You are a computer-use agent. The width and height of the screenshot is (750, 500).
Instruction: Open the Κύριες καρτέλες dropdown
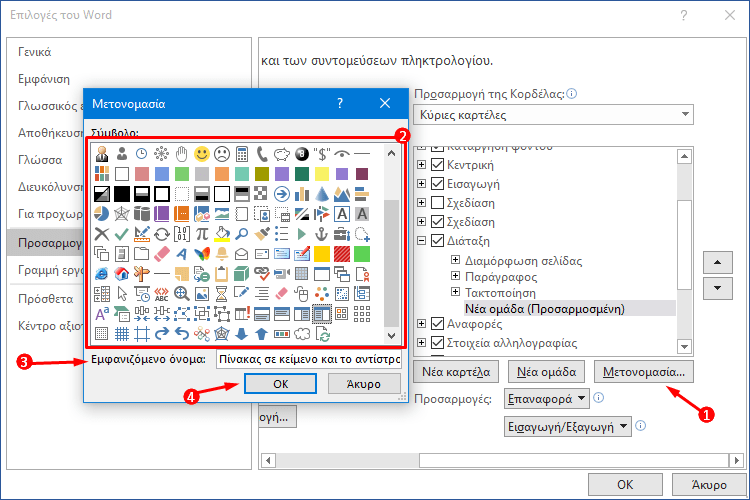[553, 115]
